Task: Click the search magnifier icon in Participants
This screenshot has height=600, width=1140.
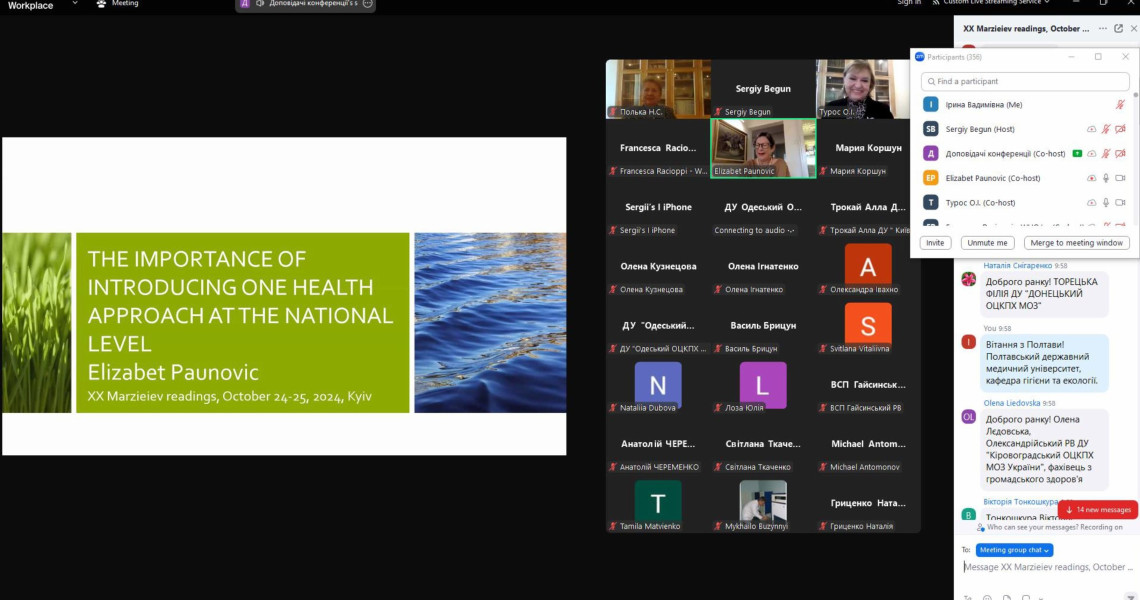Action: pos(931,81)
